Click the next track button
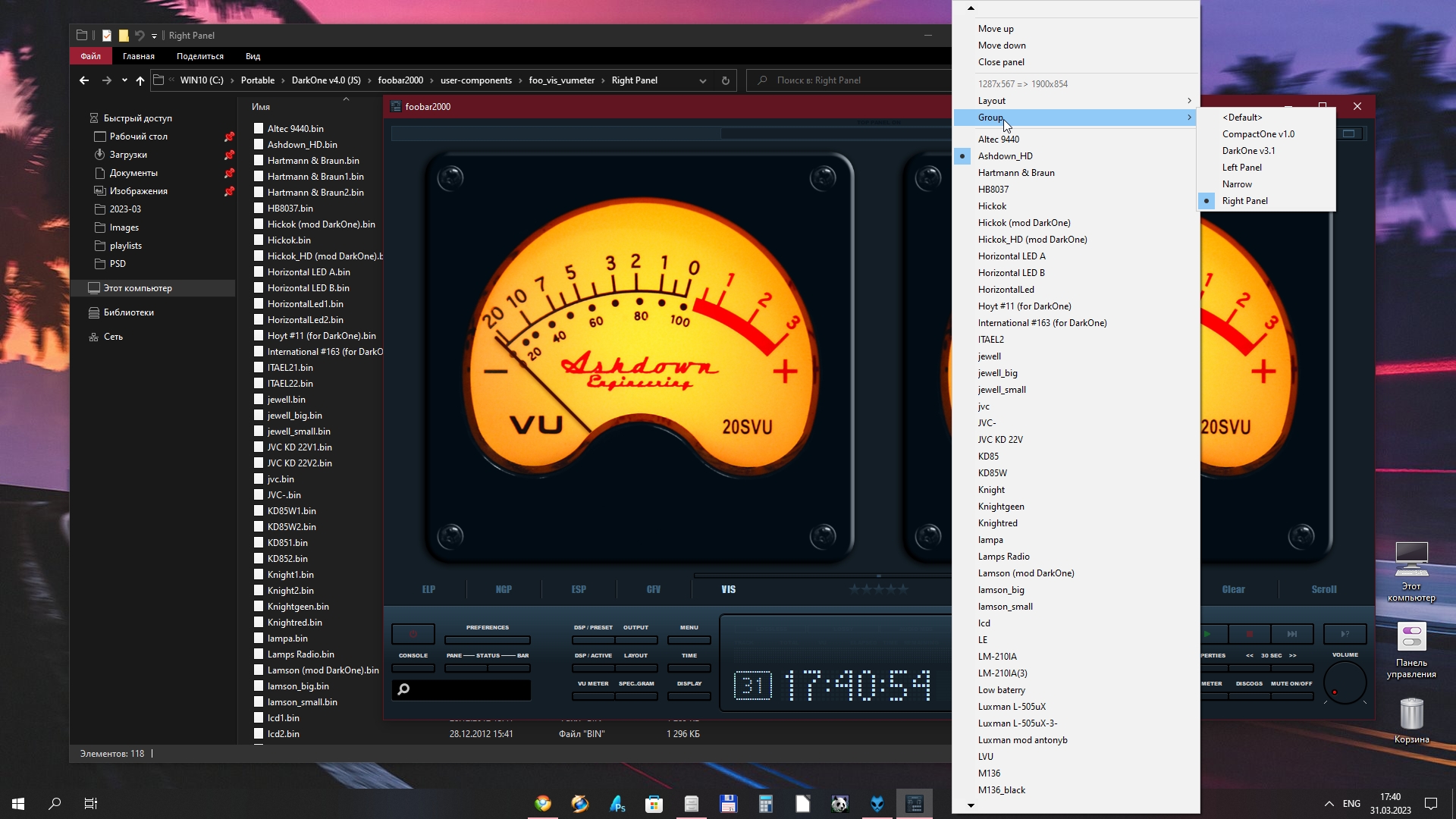Viewport: 1456px width, 819px height. pos(1292,634)
